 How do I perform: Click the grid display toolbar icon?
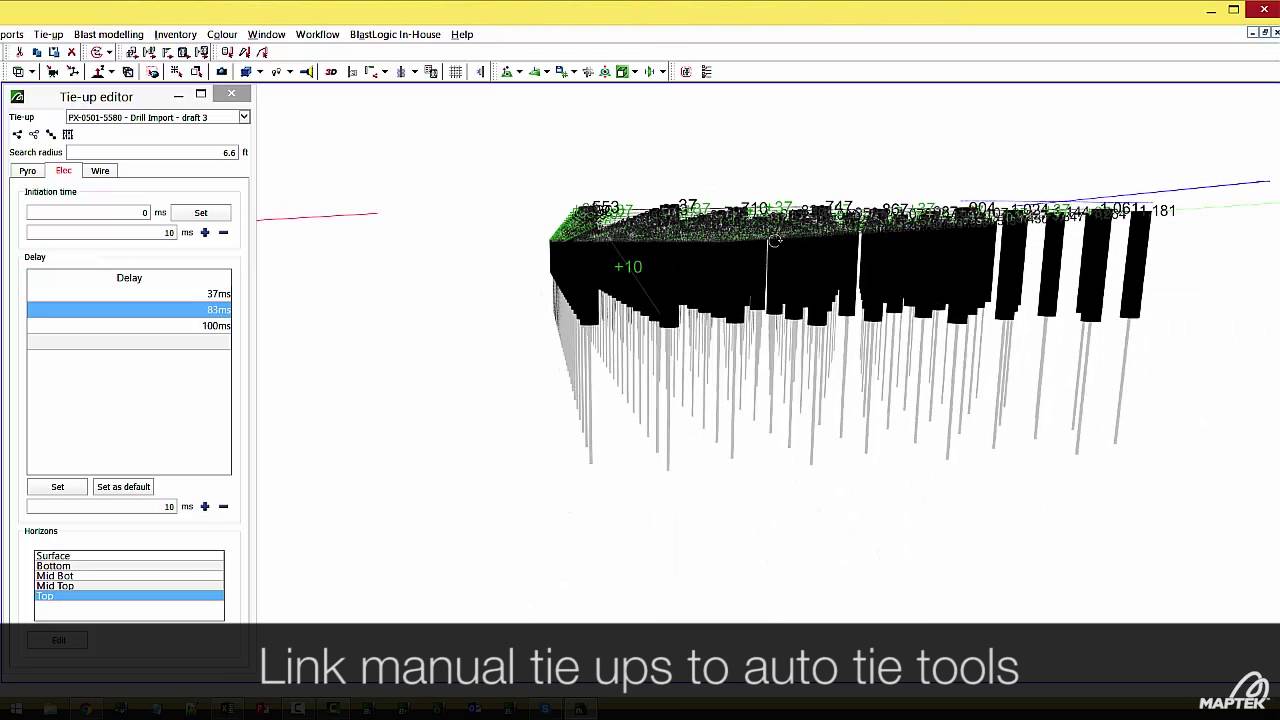tap(456, 72)
